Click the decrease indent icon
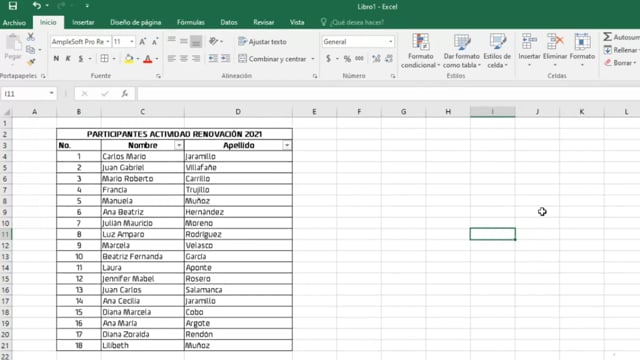Image resolution: width=640 pixels, height=360 pixels. point(213,59)
